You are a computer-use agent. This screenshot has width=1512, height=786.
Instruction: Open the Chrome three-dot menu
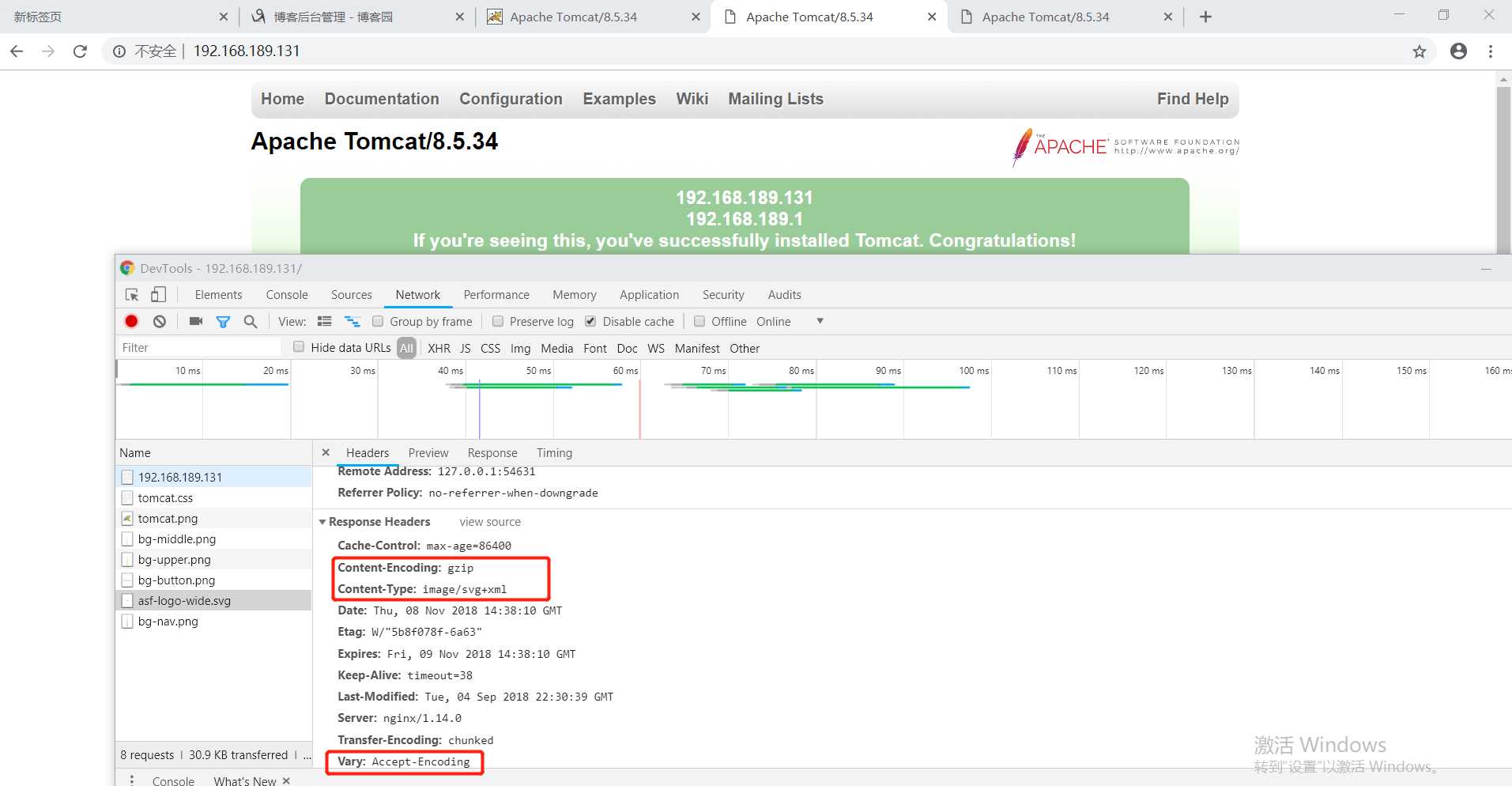[x=1491, y=51]
